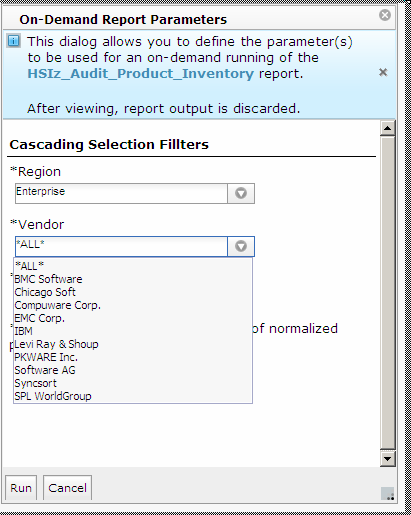Pick PKWARE Inc. from the list
This screenshot has height=515, width=411.
133,357
